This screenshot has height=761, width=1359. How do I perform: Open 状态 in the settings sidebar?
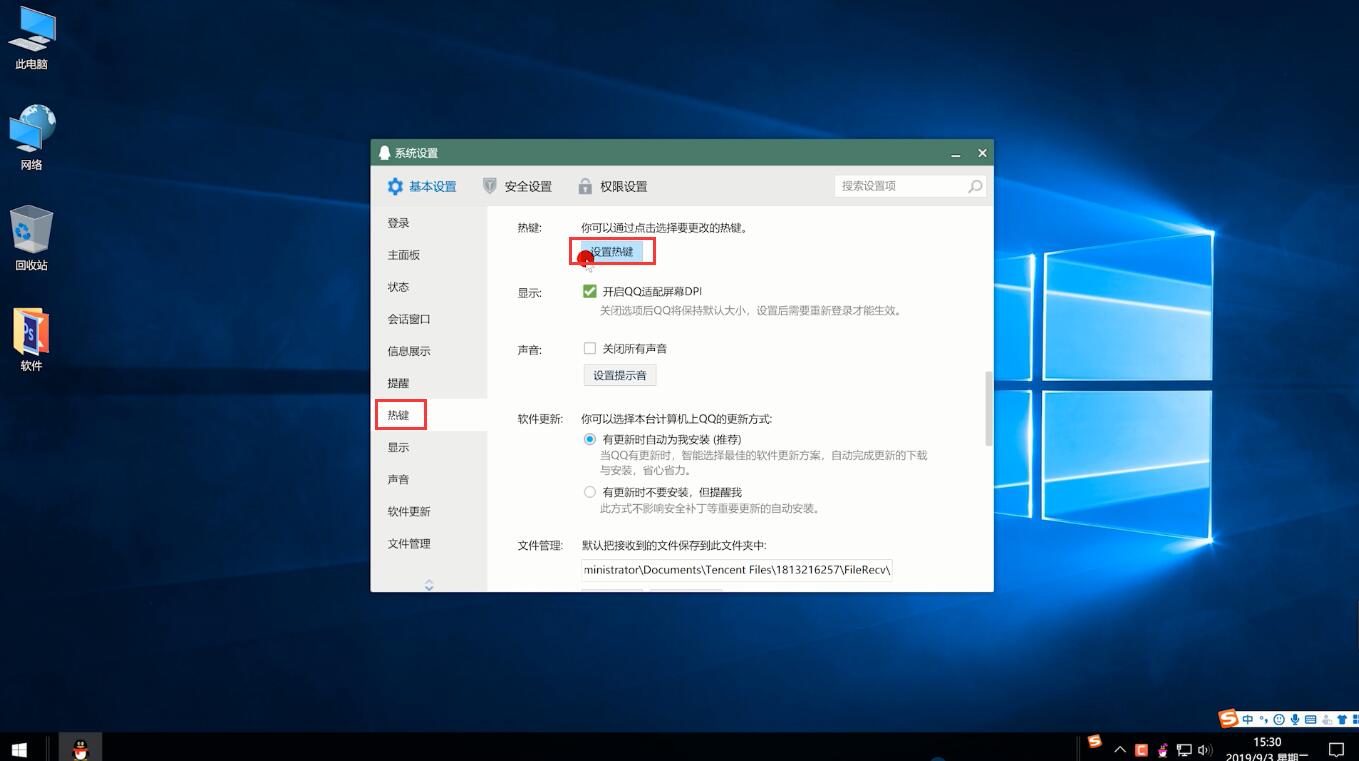429,287
